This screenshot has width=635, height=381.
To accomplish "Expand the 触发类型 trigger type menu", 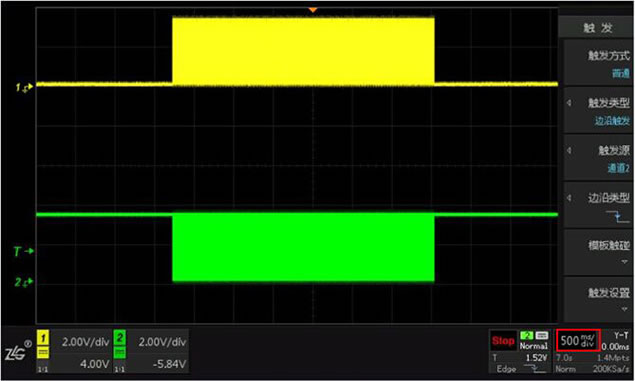I will tap(598, 110).
